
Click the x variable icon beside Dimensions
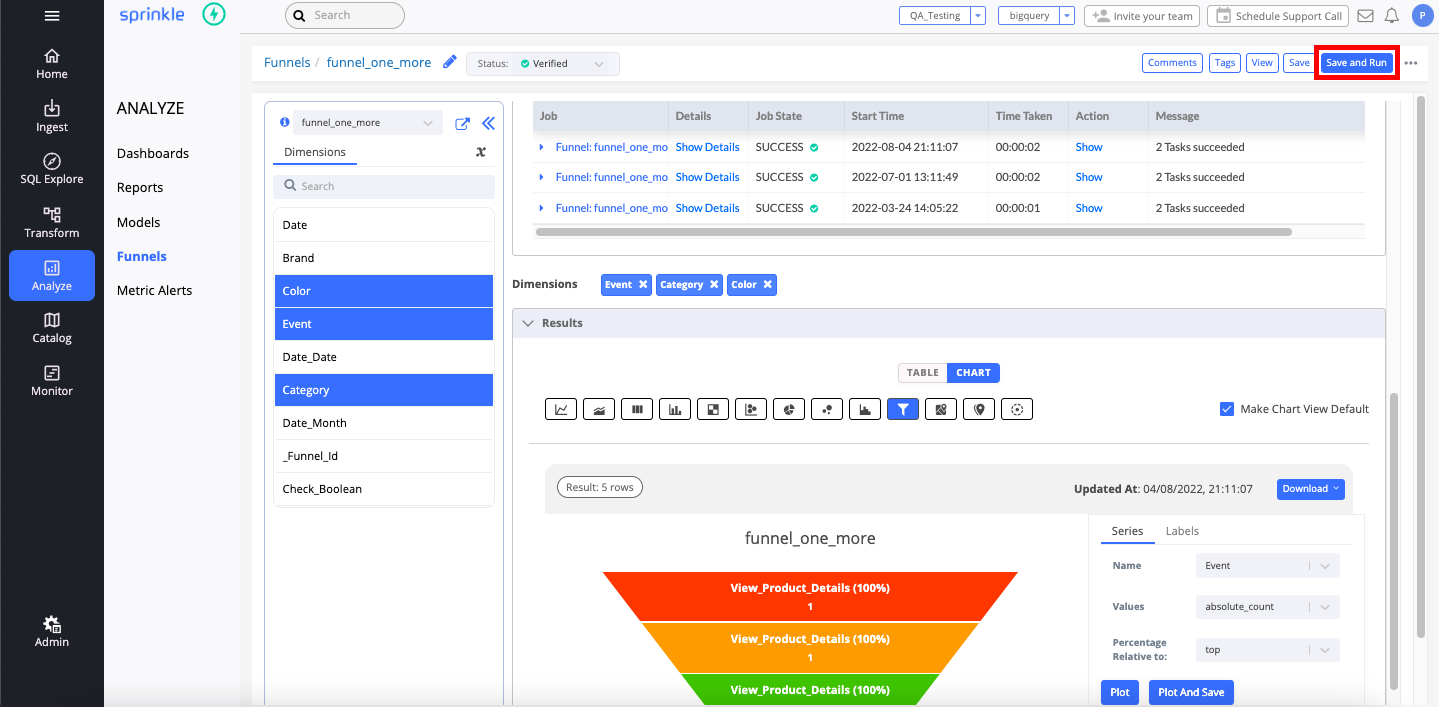(480, 152)
